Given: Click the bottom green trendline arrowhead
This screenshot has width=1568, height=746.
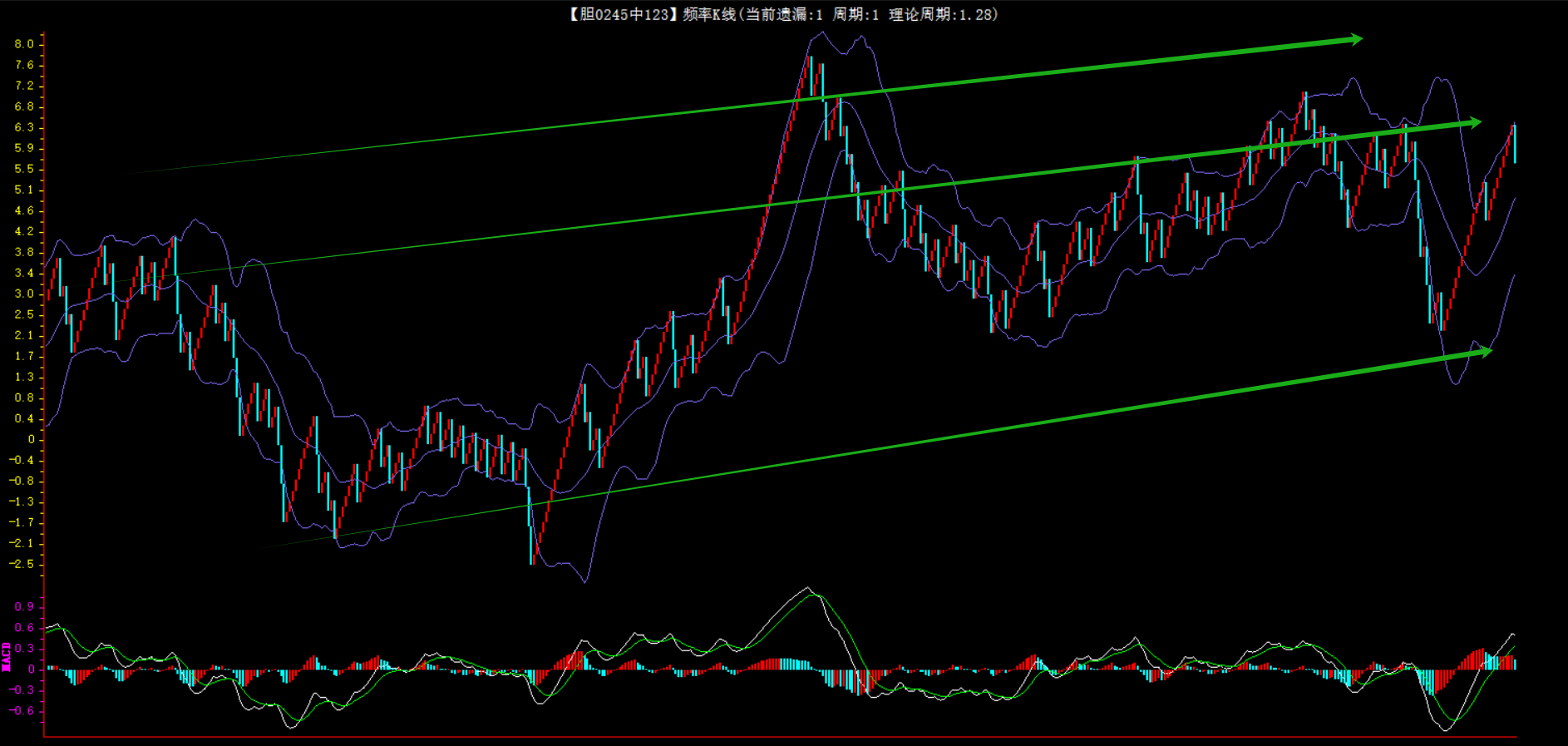Looking at the screenshot, I should (1485, 352).
